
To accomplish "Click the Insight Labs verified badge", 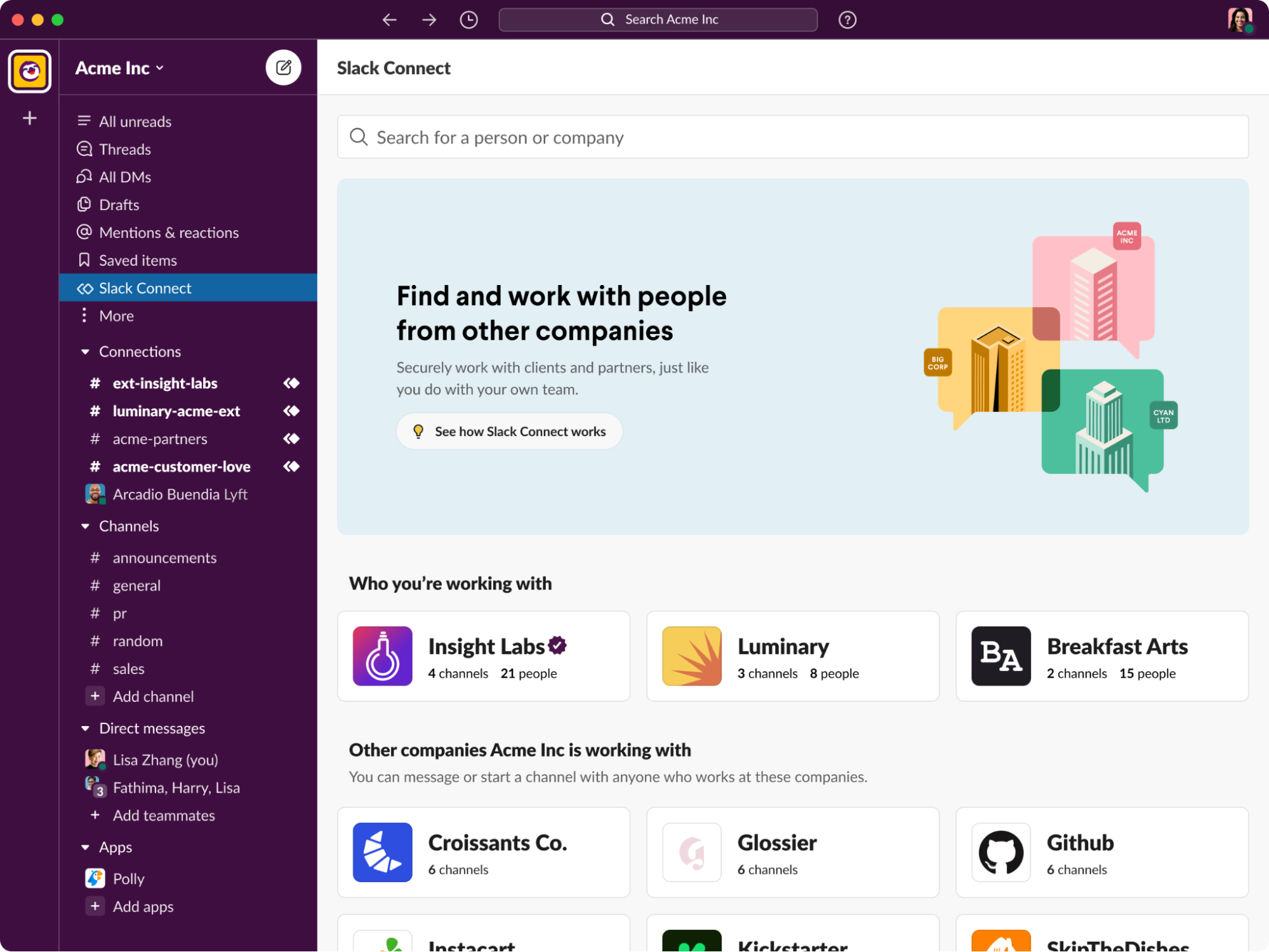I will [557, 645].
